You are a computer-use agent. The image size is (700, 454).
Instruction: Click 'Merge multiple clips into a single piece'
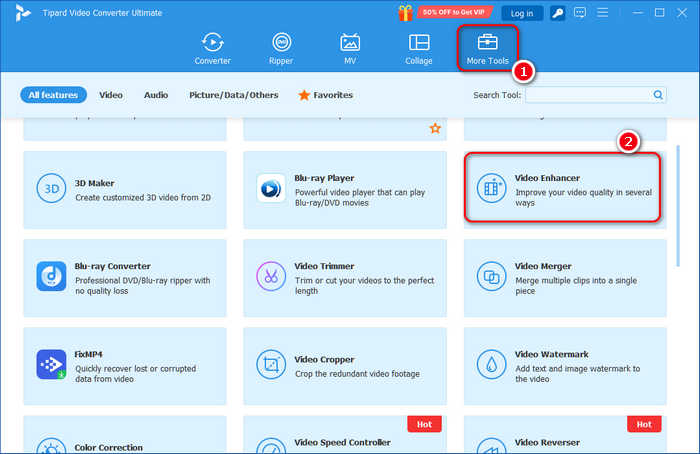click(576, 285)
